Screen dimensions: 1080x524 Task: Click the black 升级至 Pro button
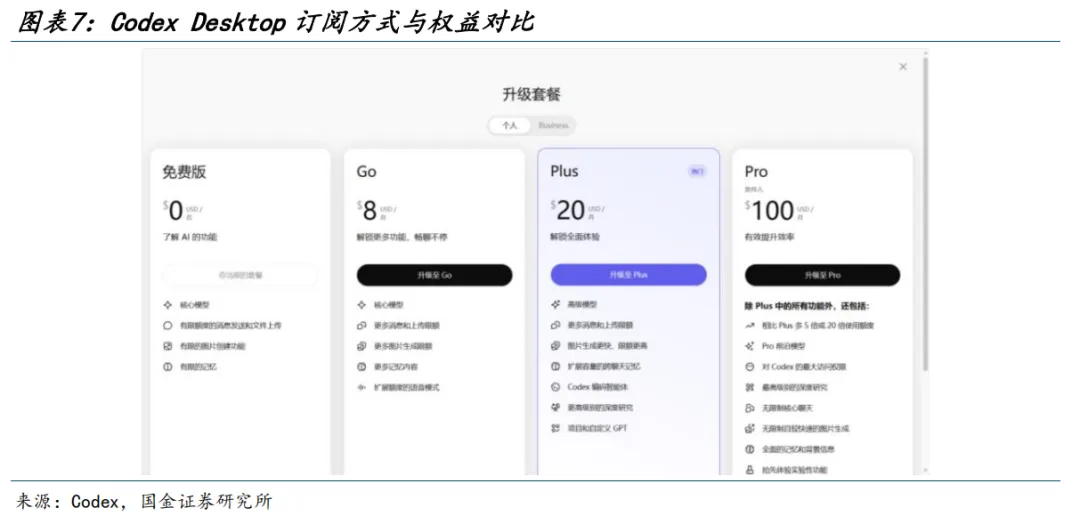coord(822,275)
